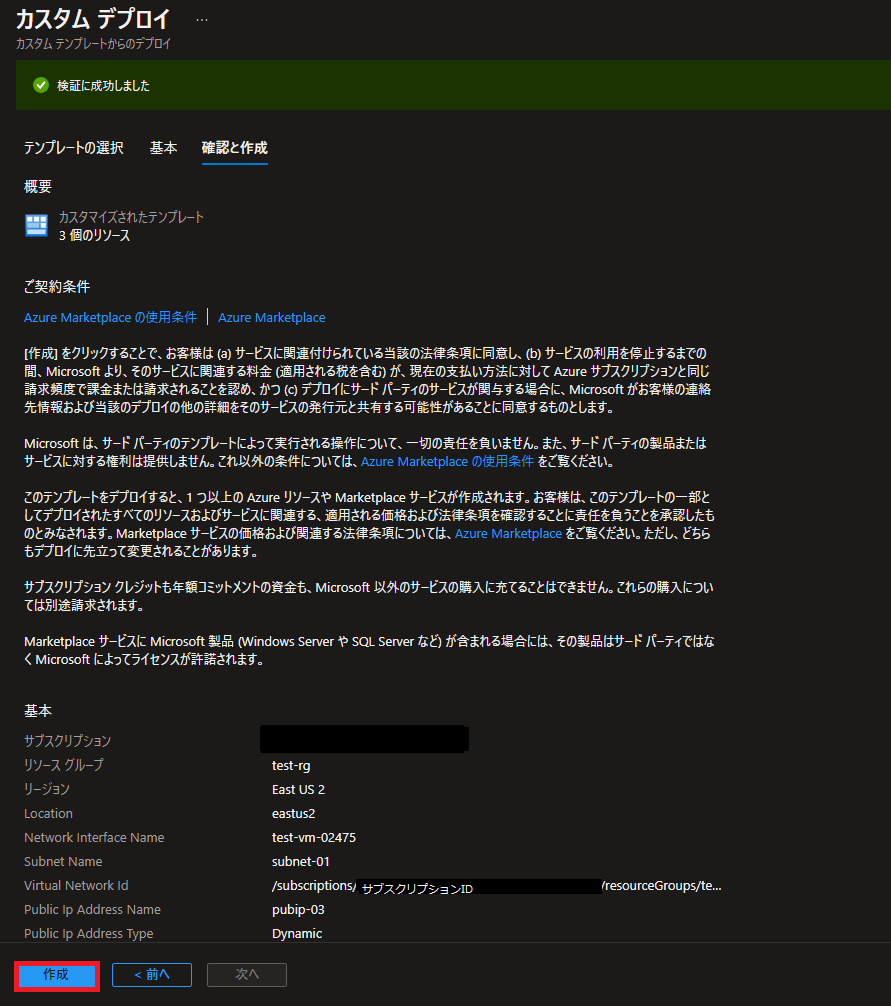Click the customized template resource icon
Screen dimensions: 891x1006
coord(37,226)
